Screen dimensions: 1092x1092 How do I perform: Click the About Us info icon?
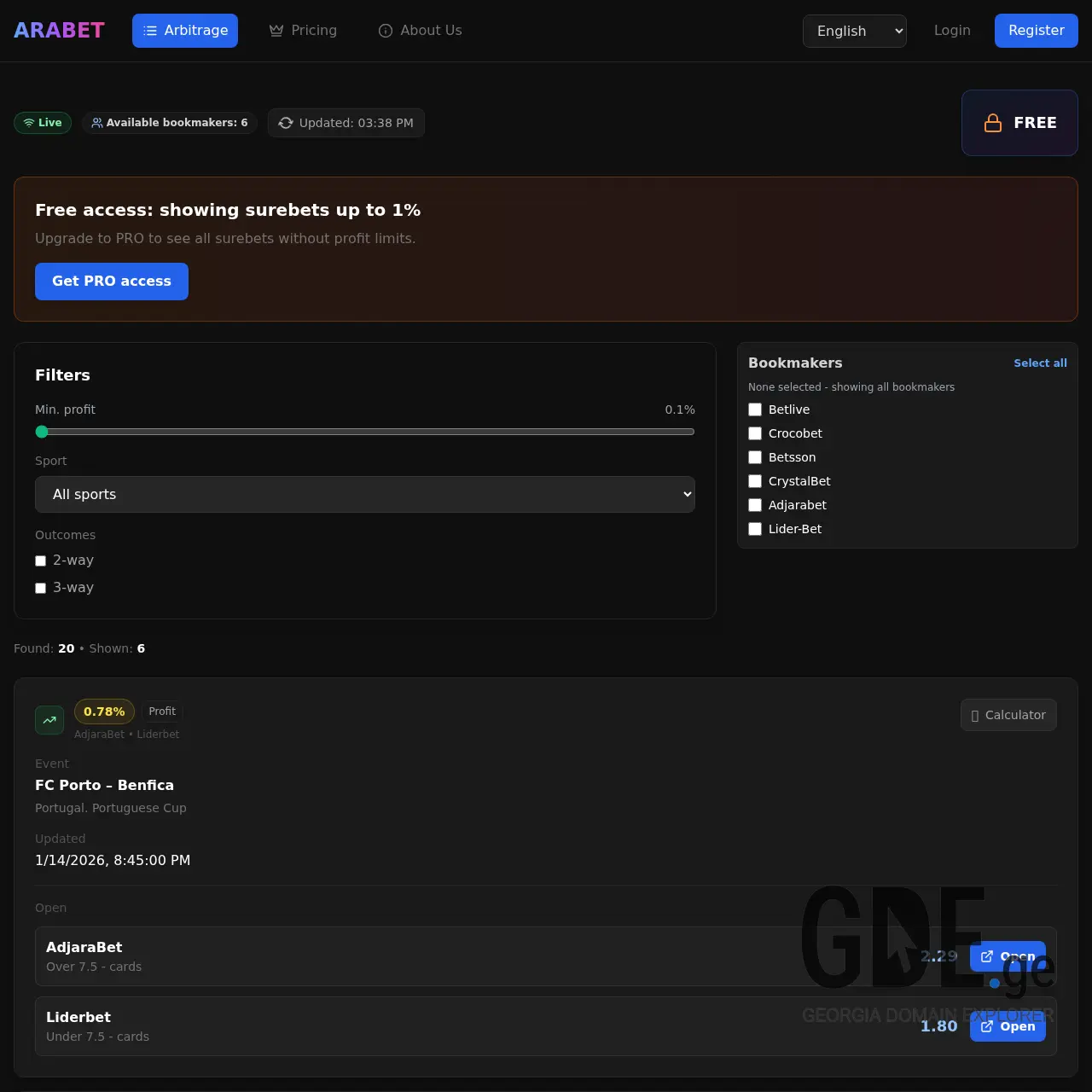click(x=385, y=31)
